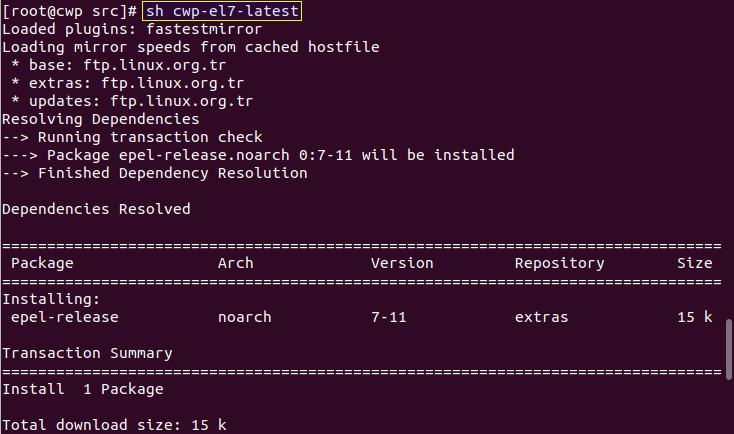This screenshot has height=434, width=734.
Task: Click the 'Total download size: 15 k' line
Action: tap(114, 425)
